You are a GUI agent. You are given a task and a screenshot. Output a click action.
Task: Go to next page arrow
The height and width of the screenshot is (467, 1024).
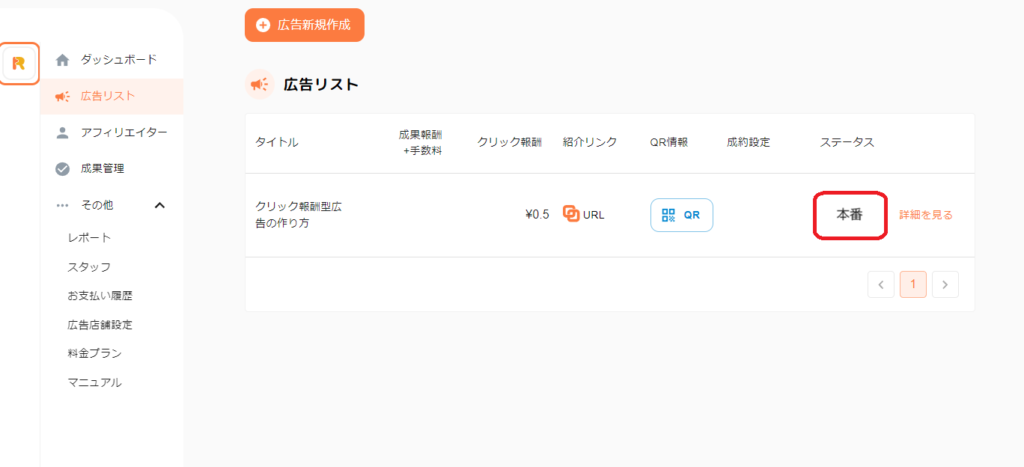click(x=945, y=284)
